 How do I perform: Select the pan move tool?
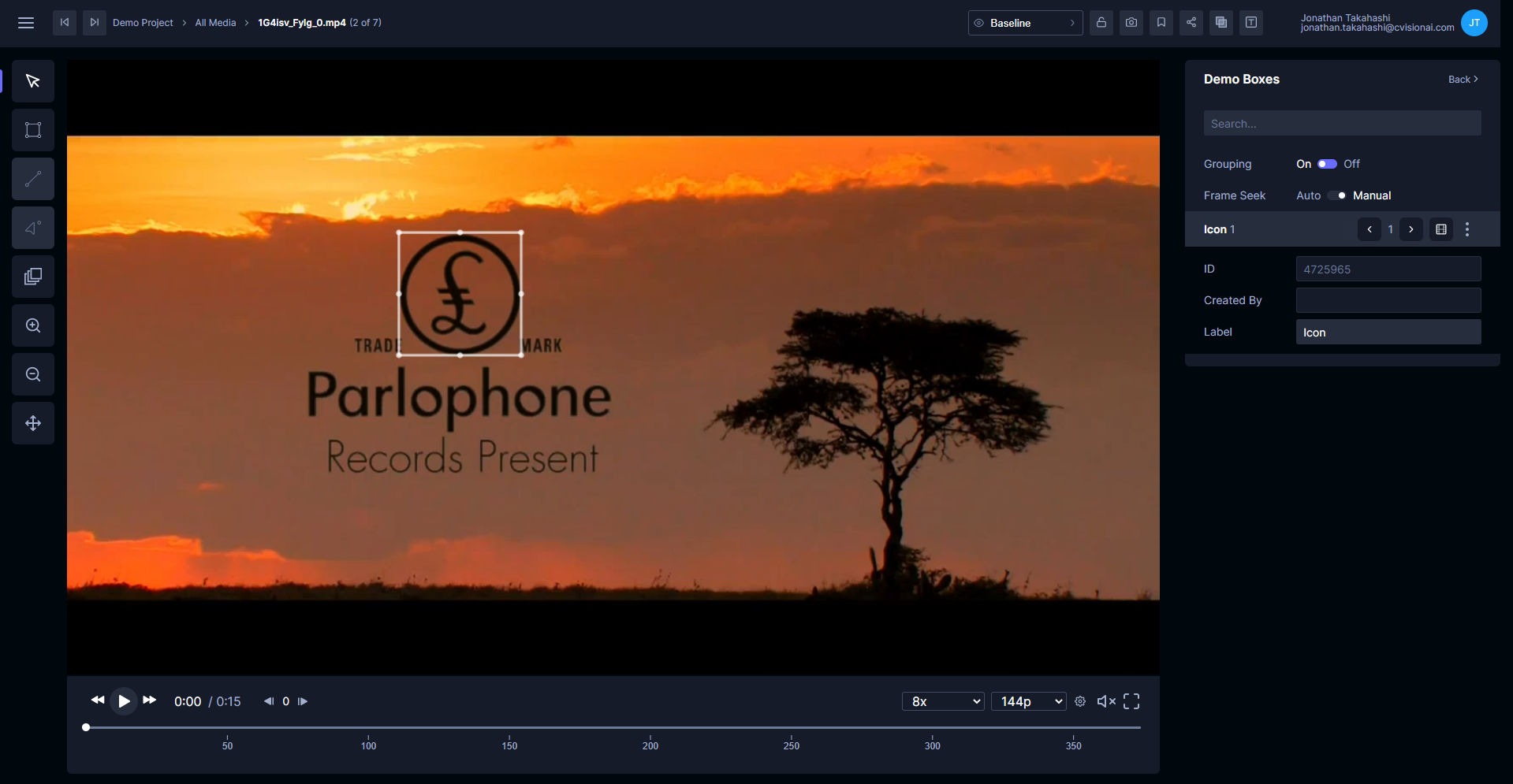pyautogui.click(x=33, y=423)
